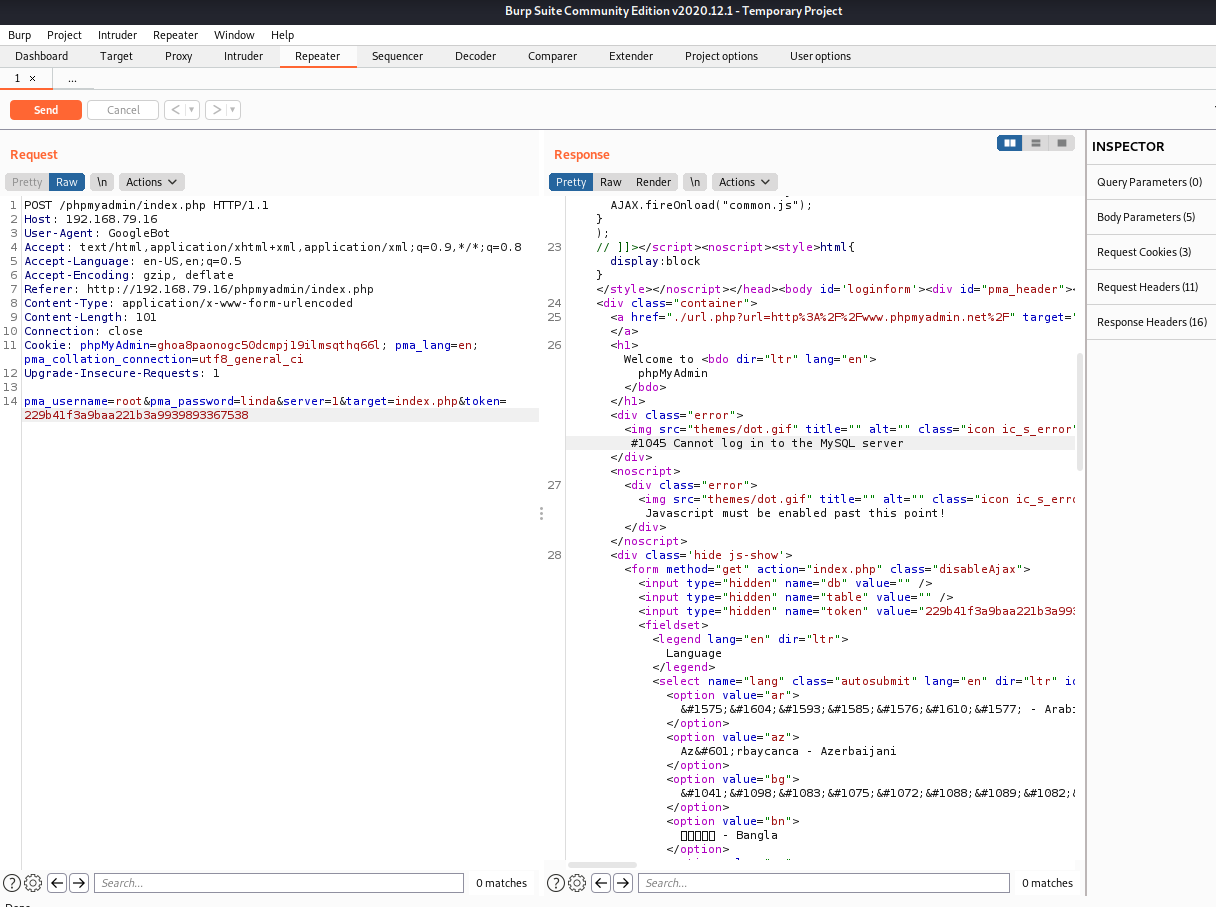The height and width of the screenshot is (907, 1216).
Task: Switch to combined tabbed layout icon
Action: coord(1062,143)
